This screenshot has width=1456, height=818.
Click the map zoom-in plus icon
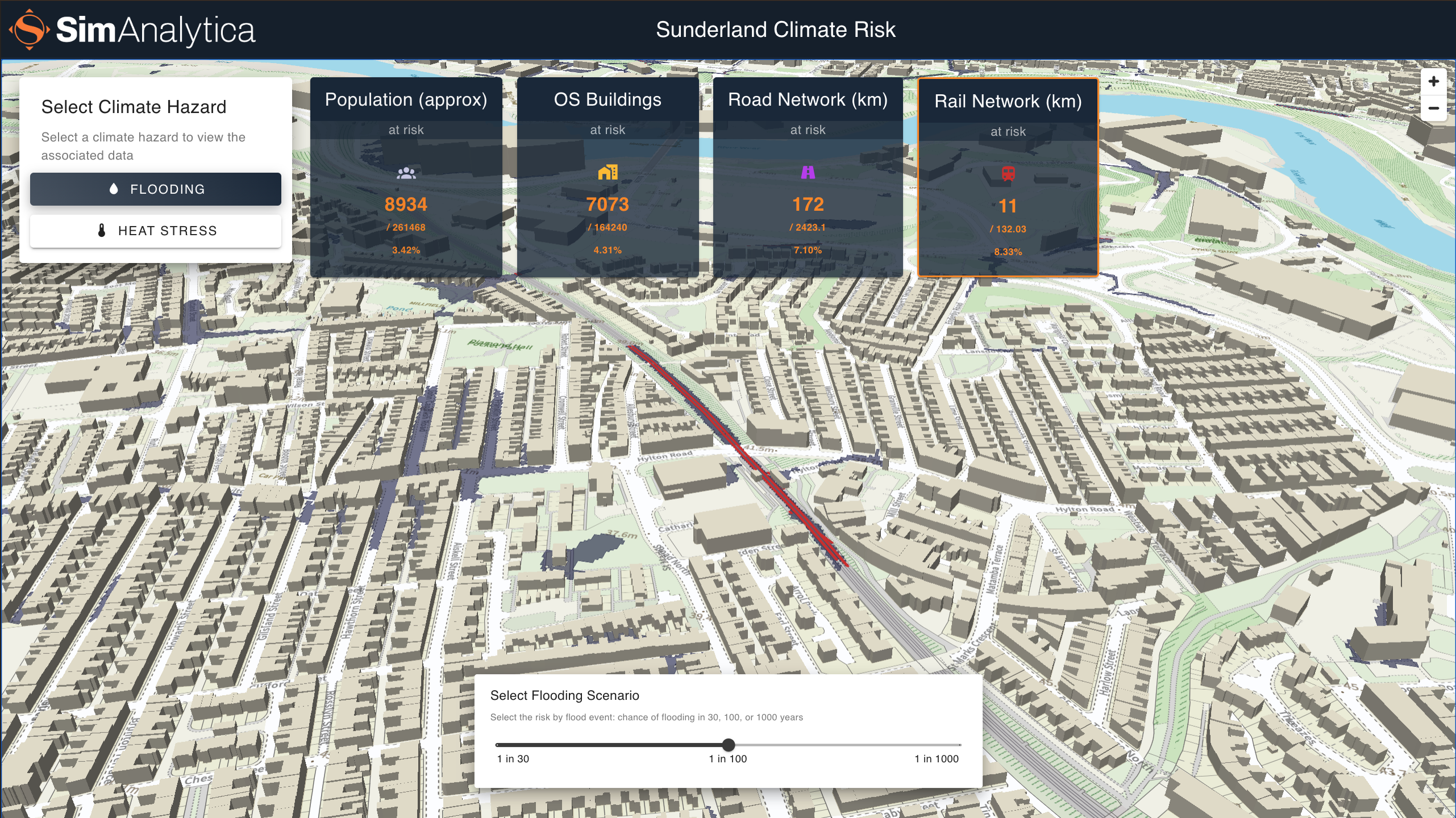(1434, 81)
